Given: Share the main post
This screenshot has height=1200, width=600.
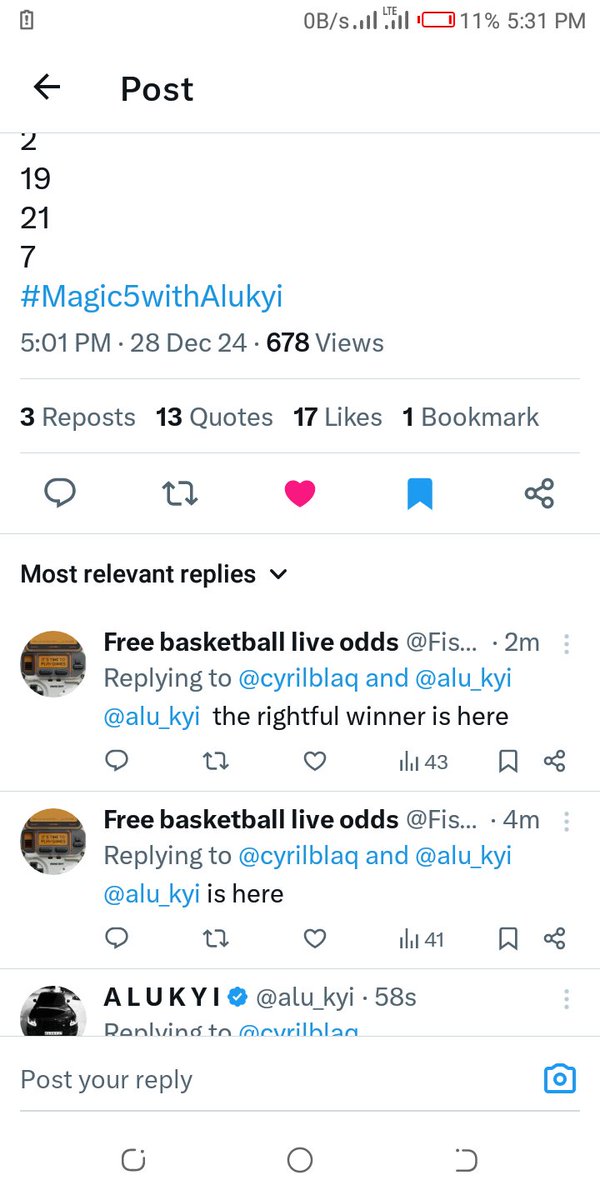Looking at the screenshot, I should coord(539,493).
